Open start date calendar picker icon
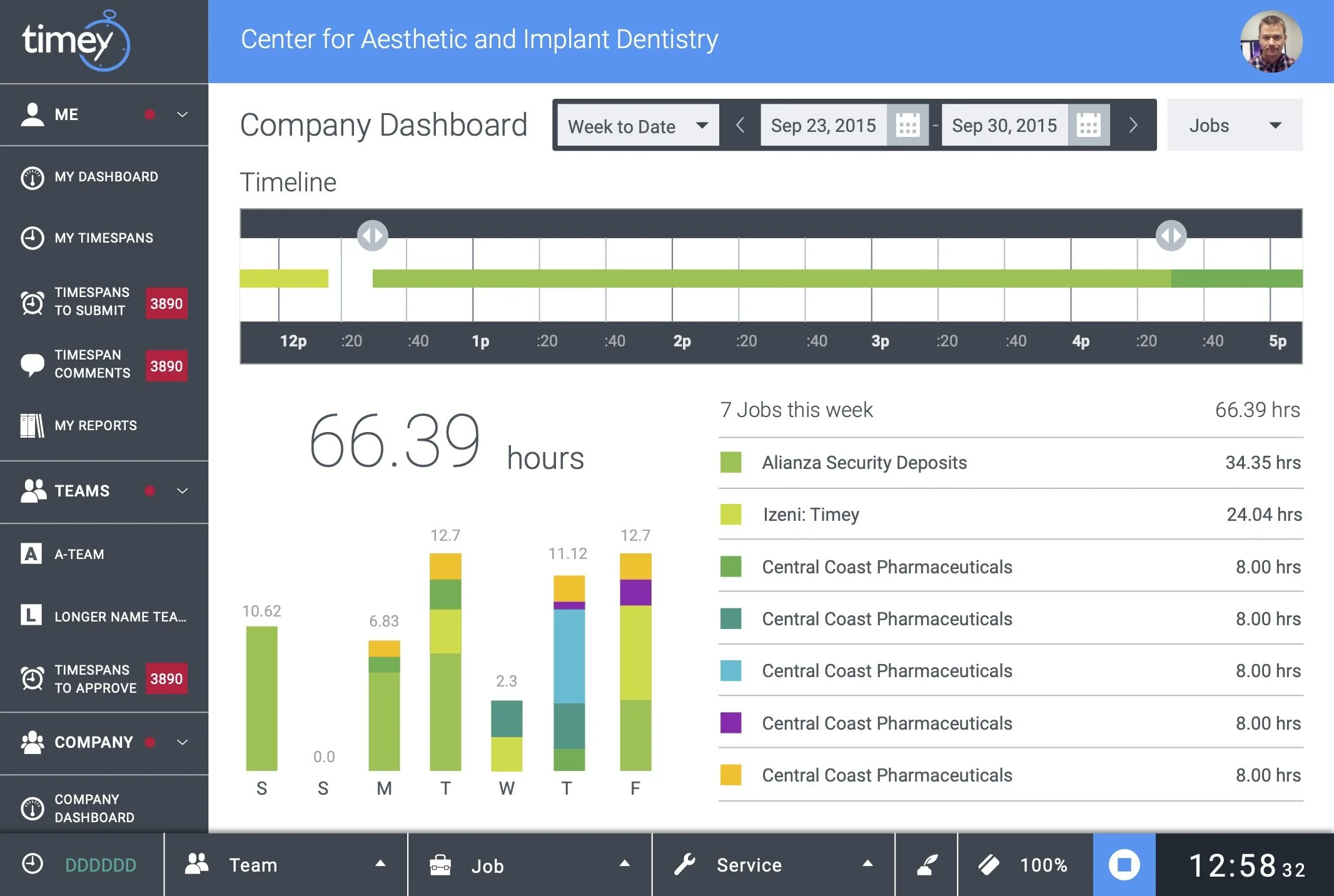The height and width of the screenshot is (896, 1334). pyautogui.click(x=907, y=125)
